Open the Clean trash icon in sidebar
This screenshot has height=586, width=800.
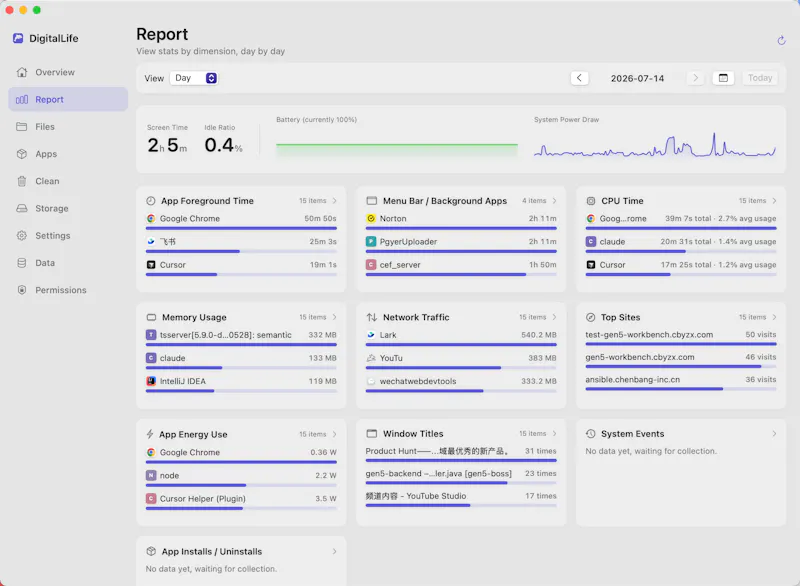[x=21, y=181]
